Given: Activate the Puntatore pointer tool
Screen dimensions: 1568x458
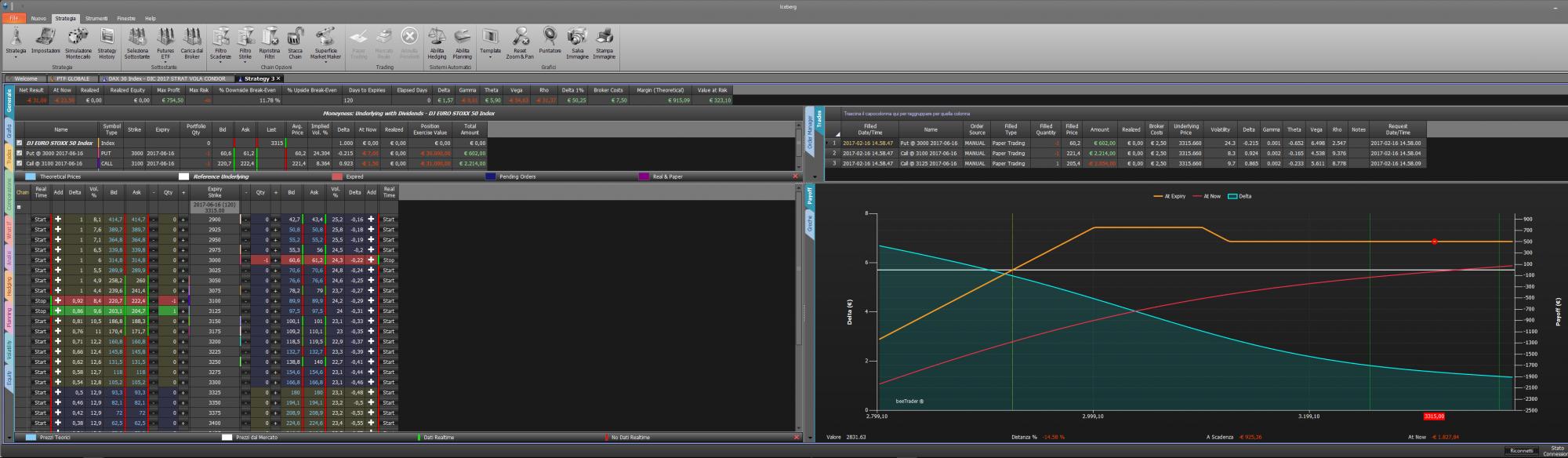Looking at the screenshot, I should [550, 37].
